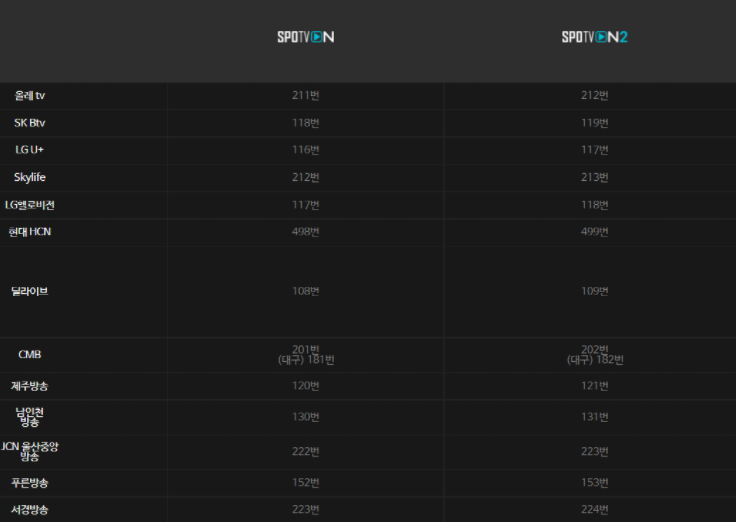
Task: Click 153번 in the 푸른방송 row
Action: (594, 483)
